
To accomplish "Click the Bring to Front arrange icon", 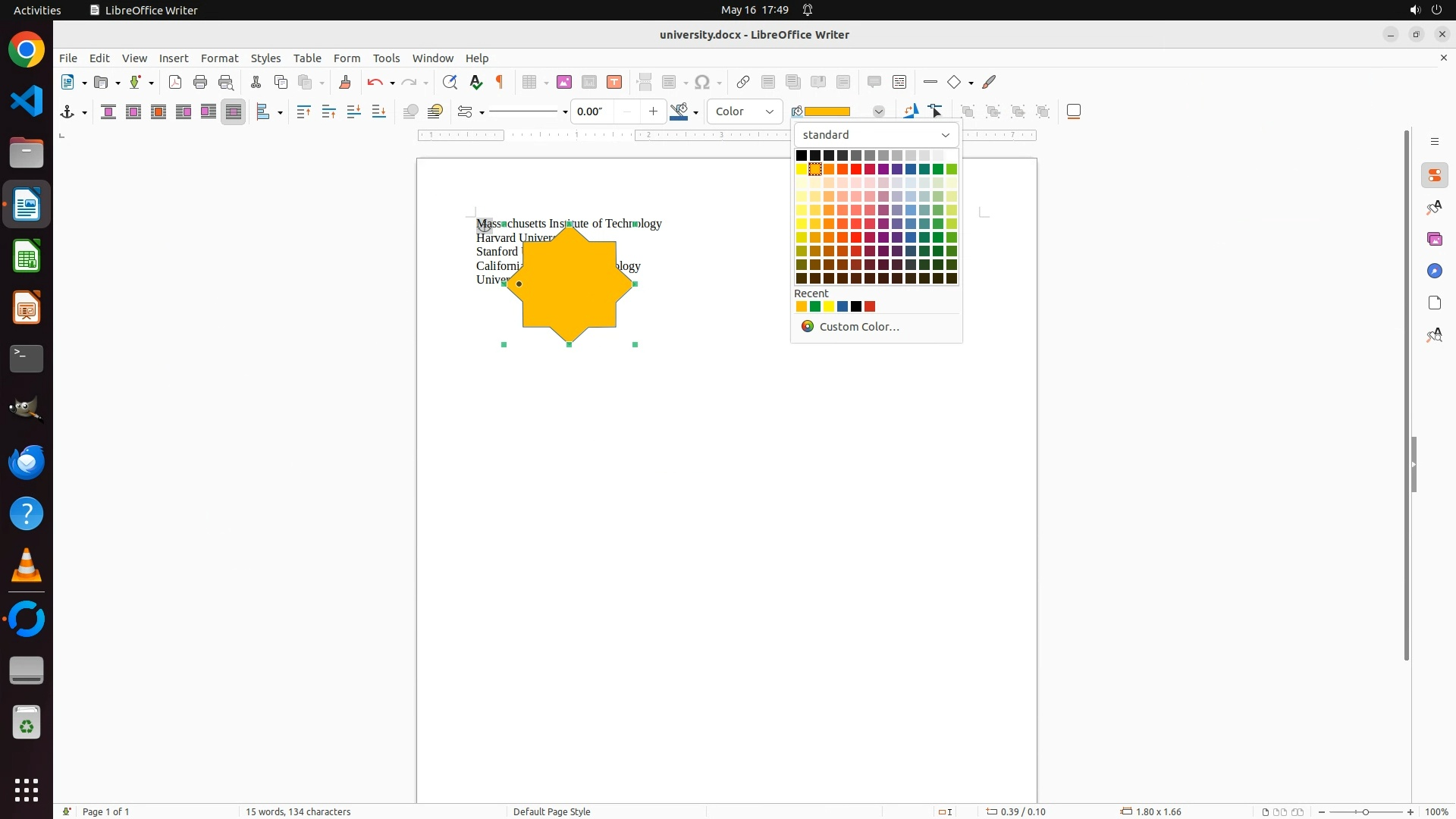I will tap(303, 112).
